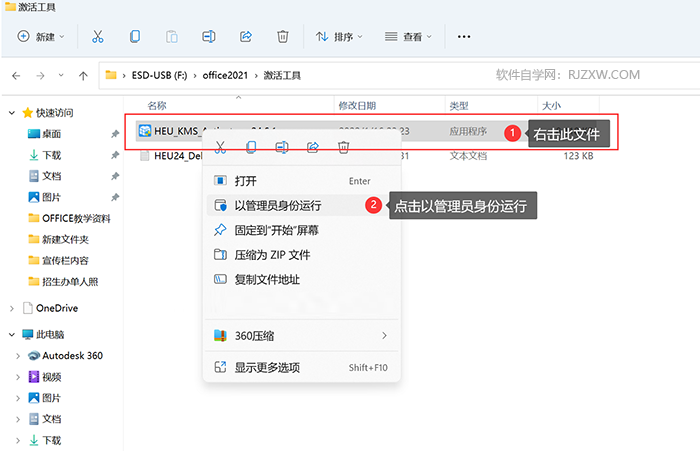Sort by the 类型 column header
Image resolution: width=700 pixels, height=451 pixels.
459,106
